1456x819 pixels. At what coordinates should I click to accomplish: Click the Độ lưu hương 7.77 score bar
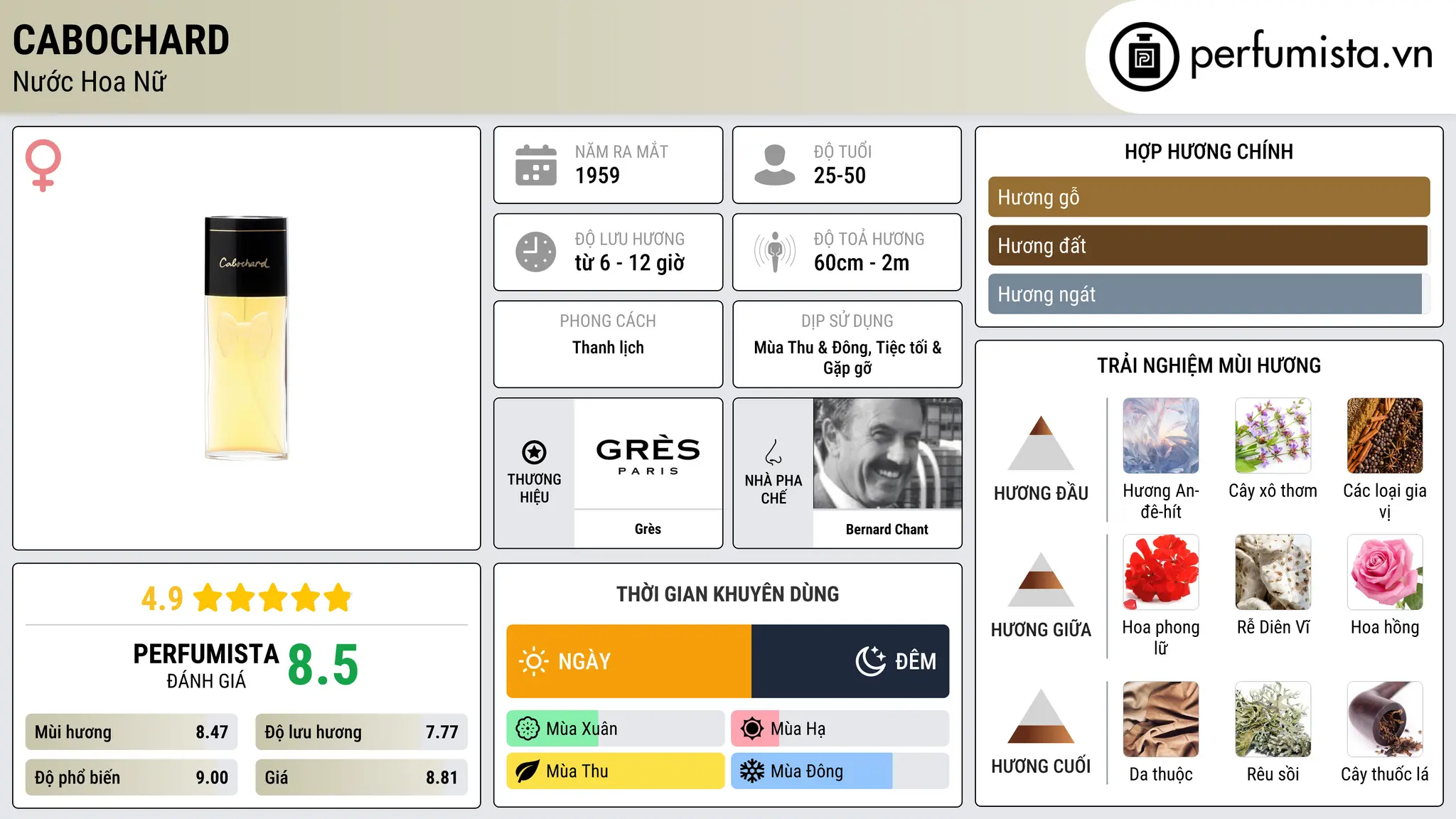[361, 732]
